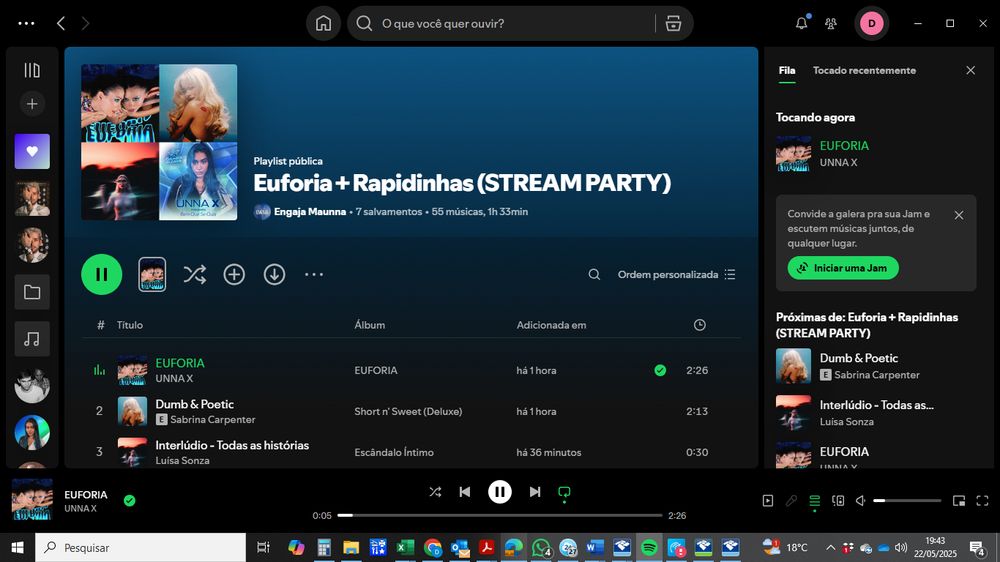The width and height of the screenshot is (1000, 562).
Task: Go back with the left arrow
Action: click(x=61, y=24)
